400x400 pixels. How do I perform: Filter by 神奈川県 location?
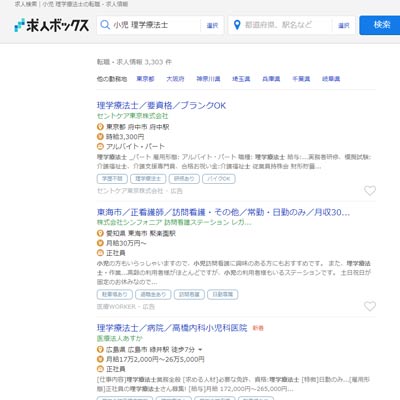208,79
